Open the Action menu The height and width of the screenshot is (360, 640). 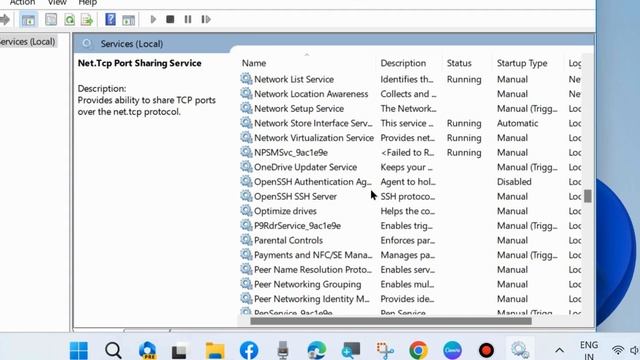pos(22,3)
